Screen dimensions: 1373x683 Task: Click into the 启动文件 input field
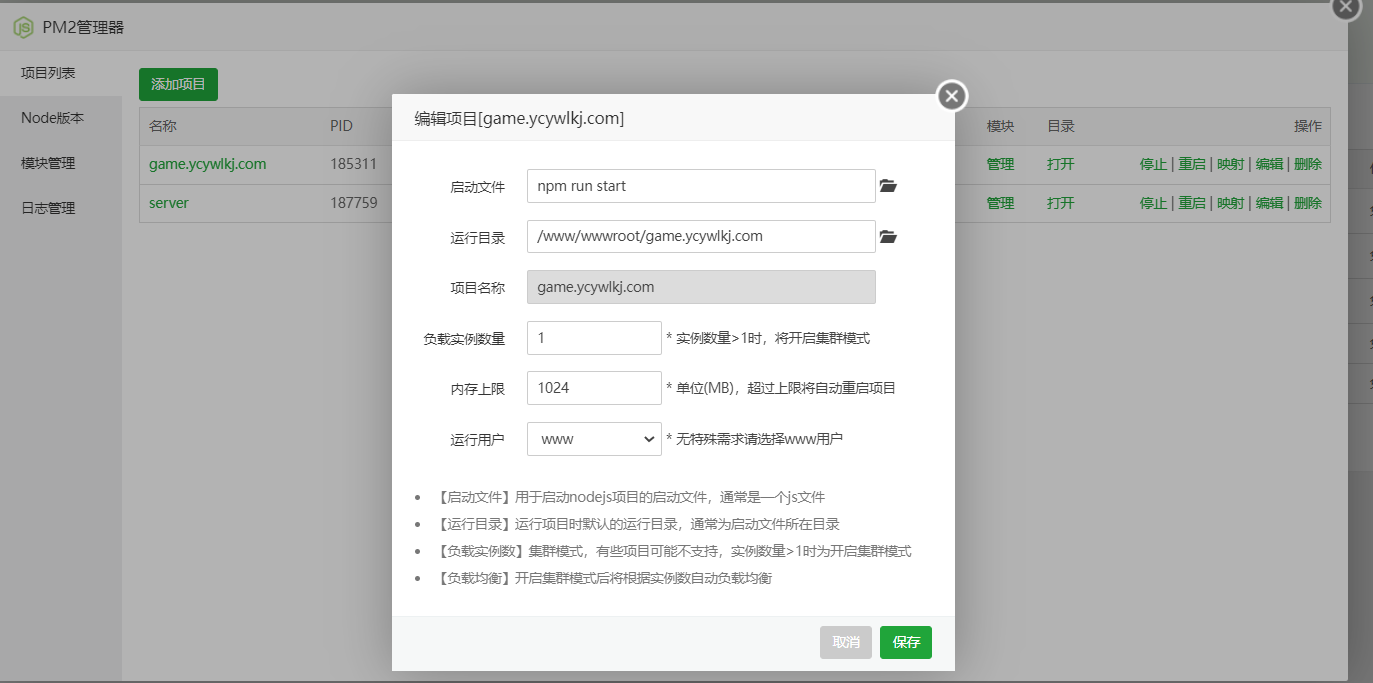click(700, 186)
